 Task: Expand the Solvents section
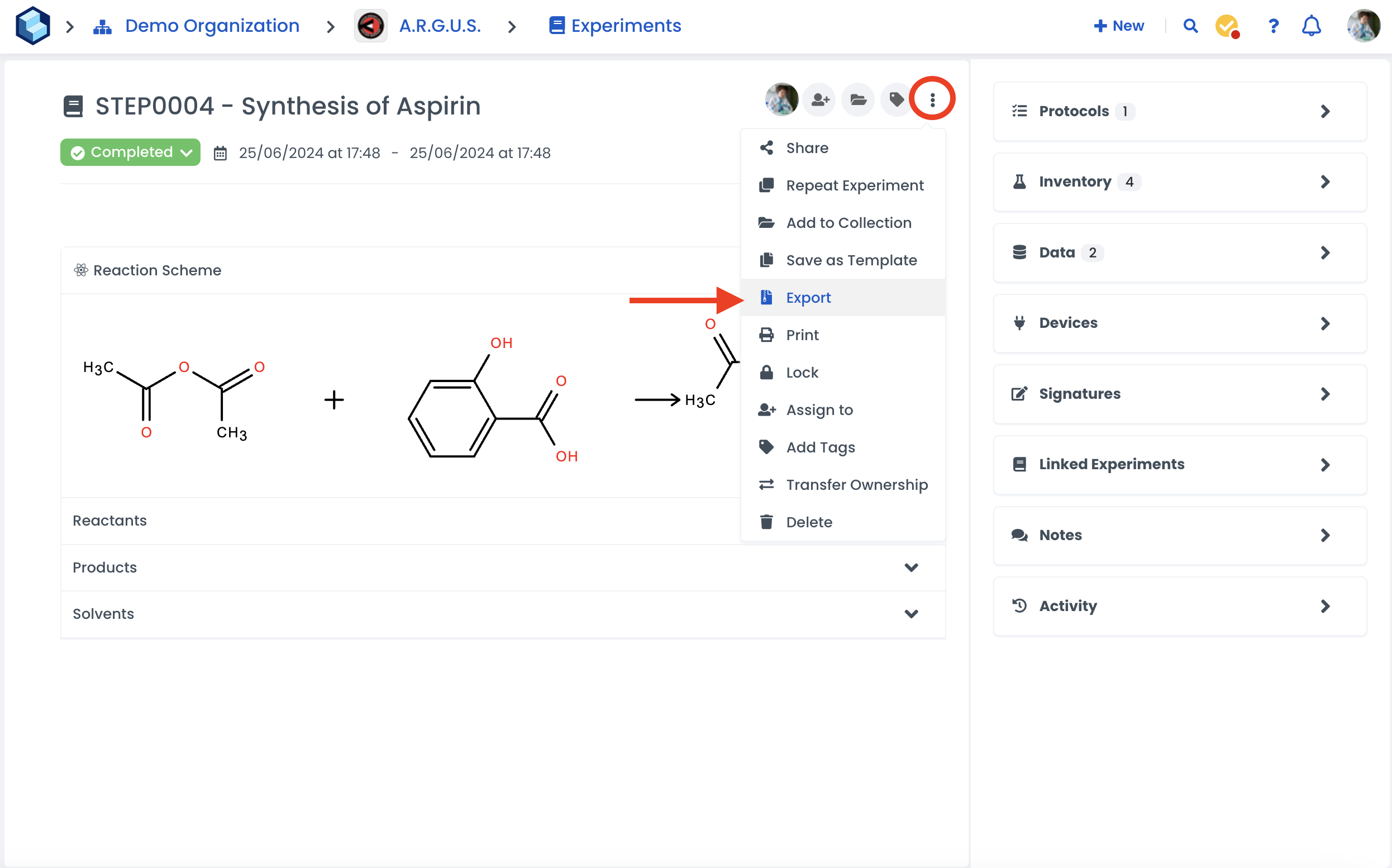911,614
